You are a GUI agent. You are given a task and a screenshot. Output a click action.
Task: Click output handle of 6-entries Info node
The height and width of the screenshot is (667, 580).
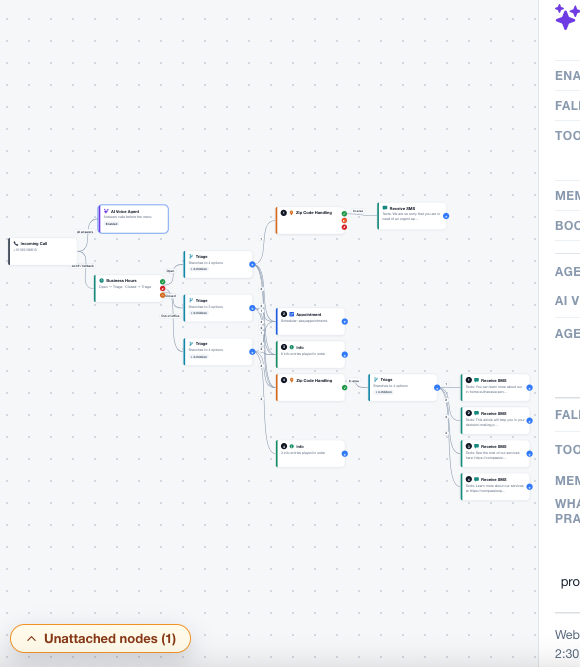coord(345,354)
